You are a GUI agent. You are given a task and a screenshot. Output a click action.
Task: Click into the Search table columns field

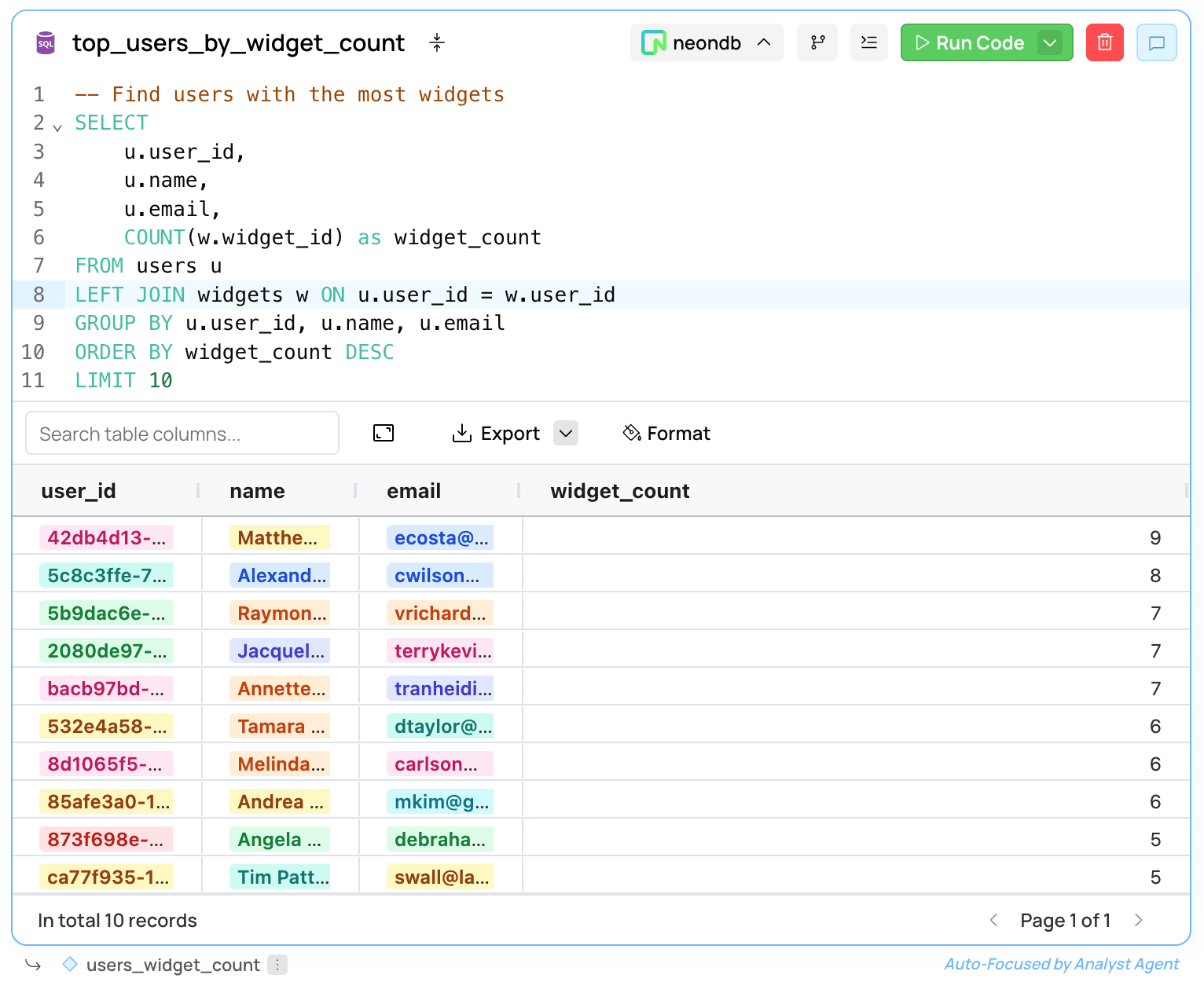[182, 434]
